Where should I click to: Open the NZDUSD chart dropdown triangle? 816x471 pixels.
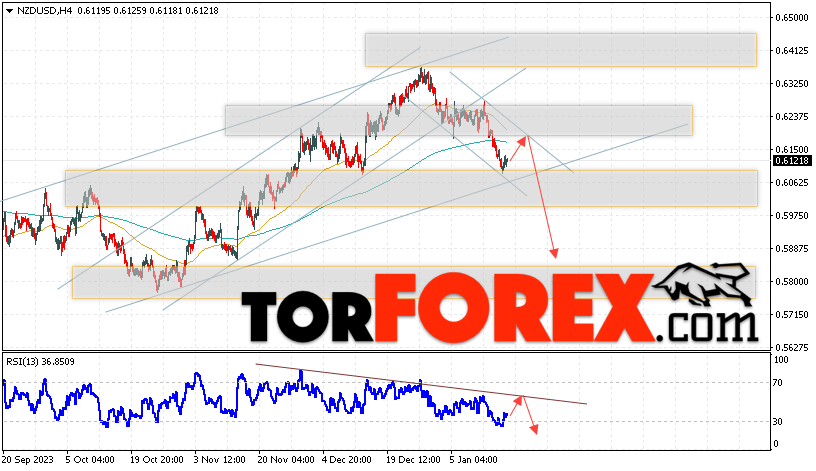(x=9, y=10)
